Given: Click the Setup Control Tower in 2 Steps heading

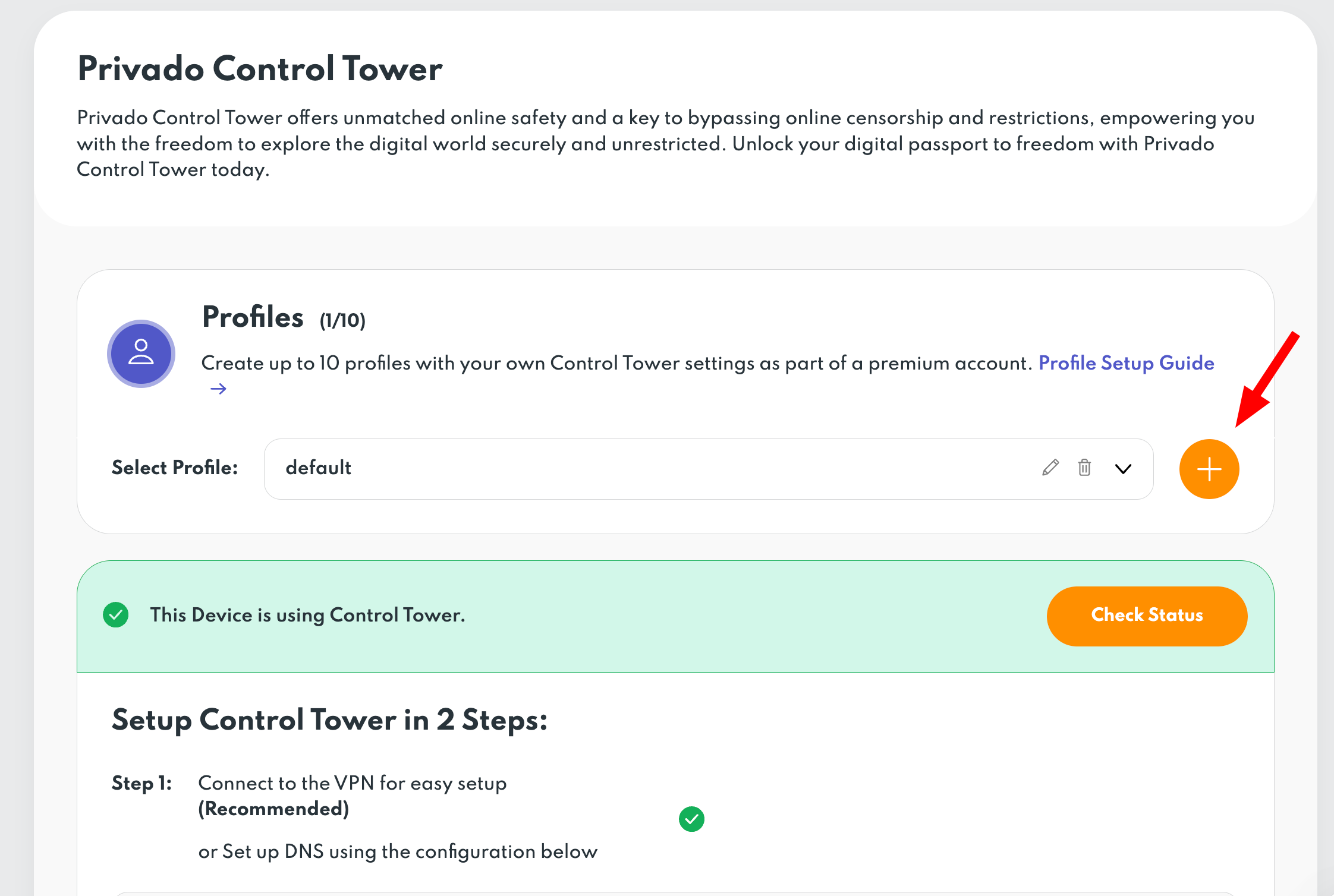Looking at the screenshot, I should pyautogui.click(x=329, y=720).
